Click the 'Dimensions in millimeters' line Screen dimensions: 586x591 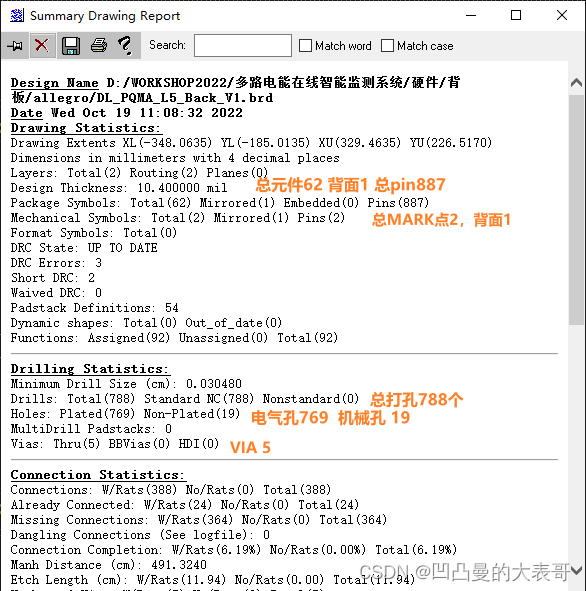point(175,158)
